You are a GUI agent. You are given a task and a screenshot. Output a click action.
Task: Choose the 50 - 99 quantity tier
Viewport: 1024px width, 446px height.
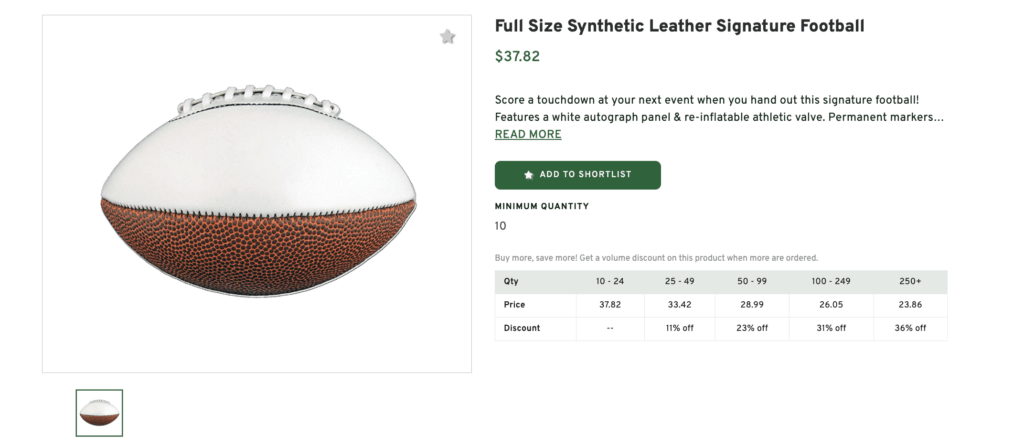pos(750,281)
